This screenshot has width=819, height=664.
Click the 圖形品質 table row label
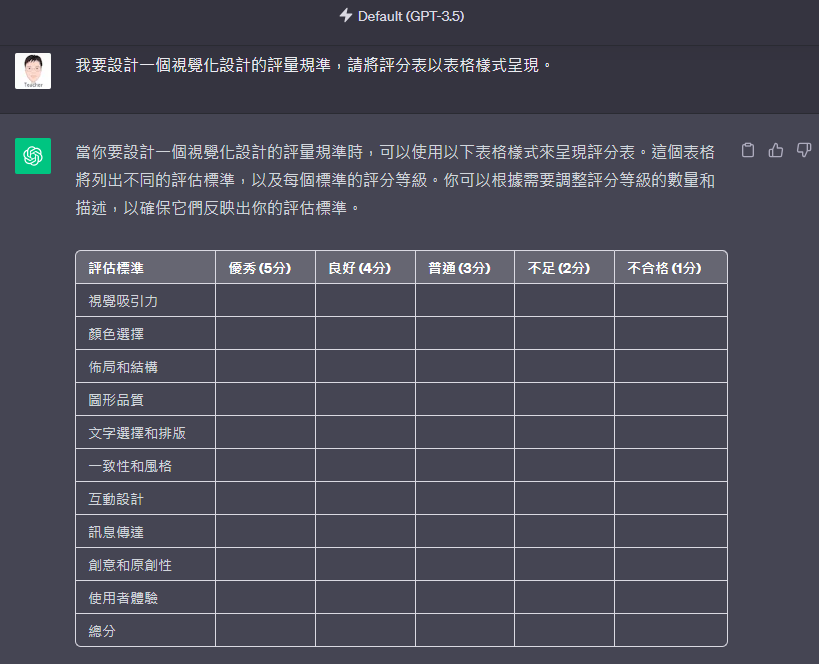(x=116, y=400)
